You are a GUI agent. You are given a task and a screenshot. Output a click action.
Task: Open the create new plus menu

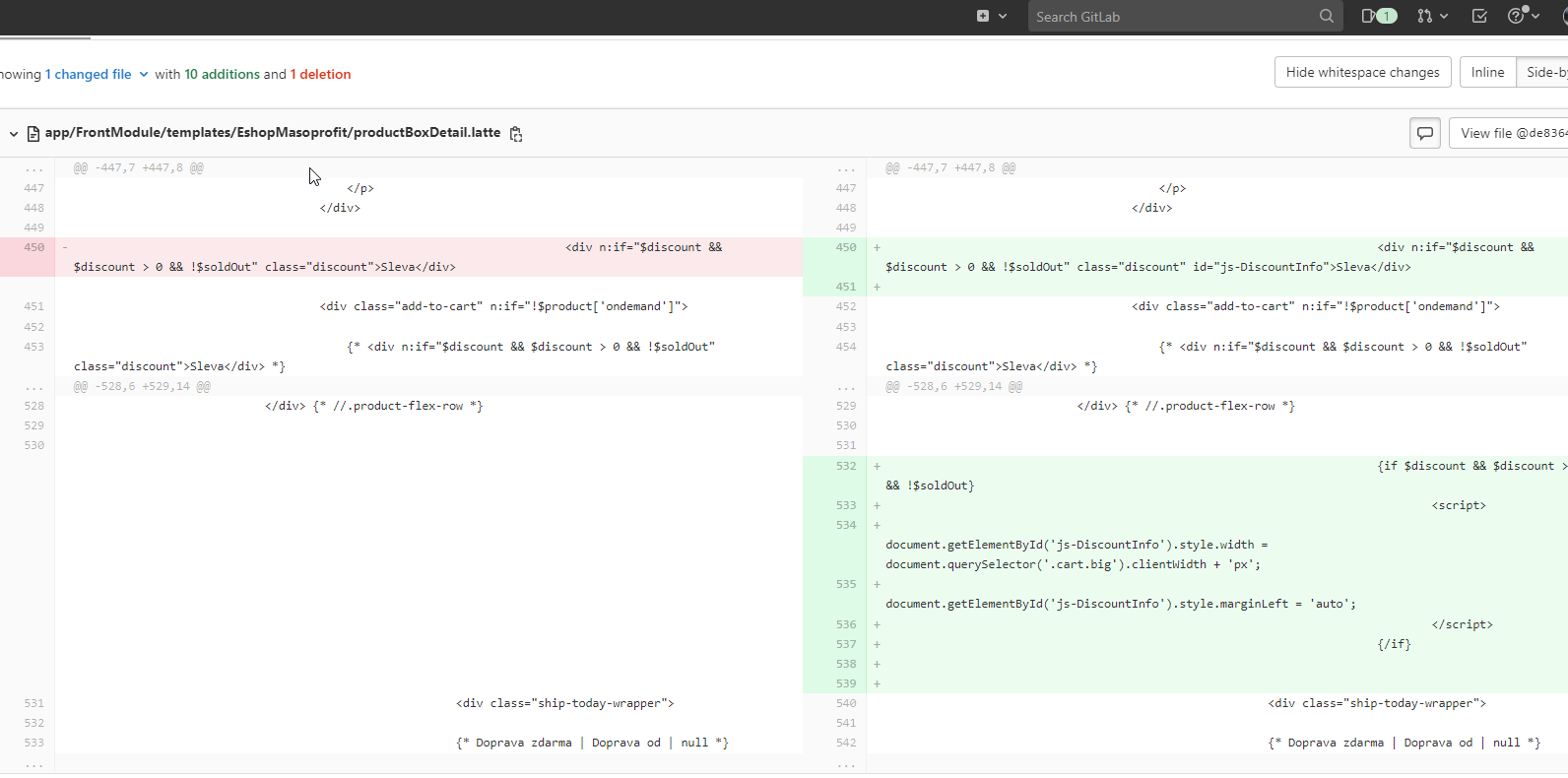[x=982, y=16]
